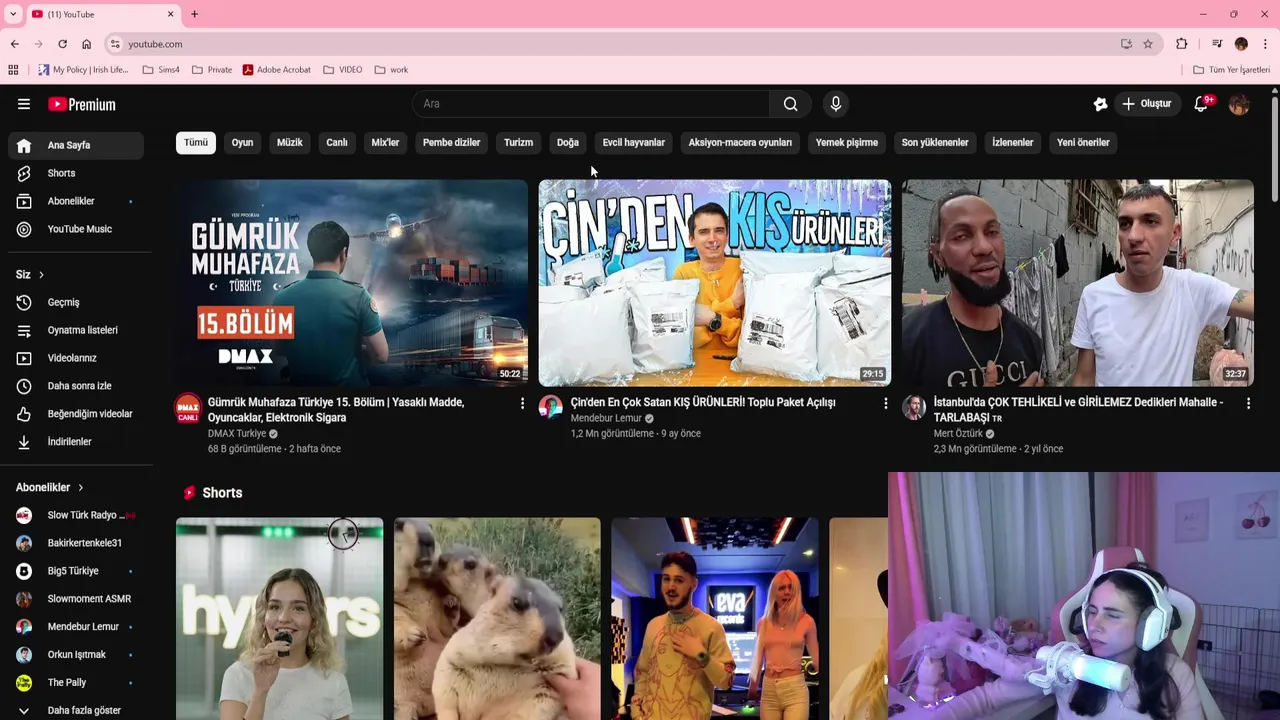Screen dimensions: 1280x720
Task: Click the page vertical scrollbar
Action: click(1274, 150)
